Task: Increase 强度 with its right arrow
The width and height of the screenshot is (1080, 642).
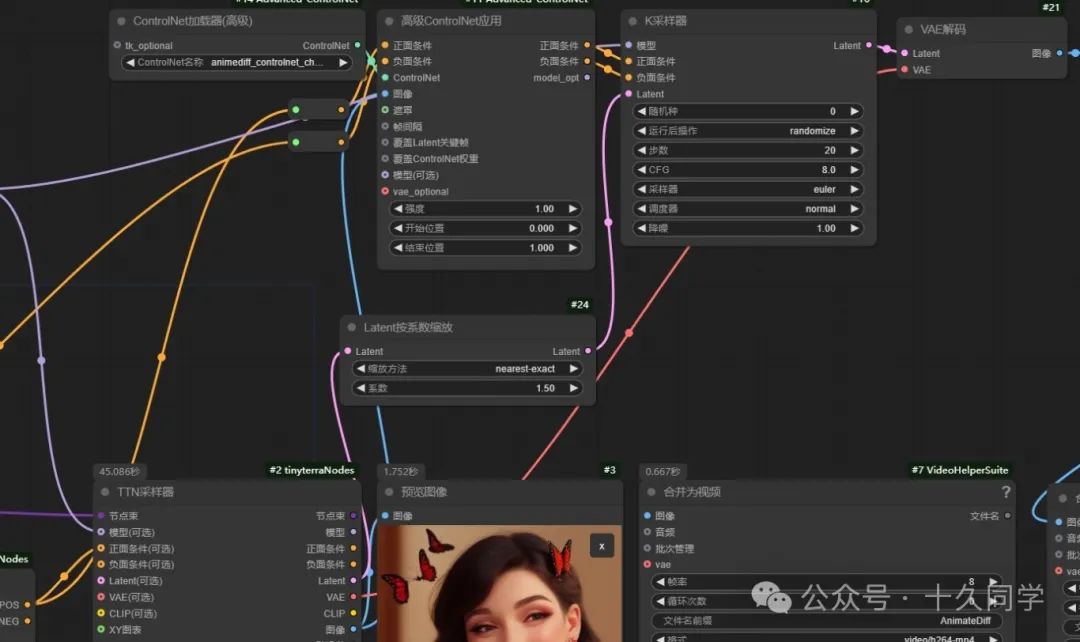Action: pos(572,209)
